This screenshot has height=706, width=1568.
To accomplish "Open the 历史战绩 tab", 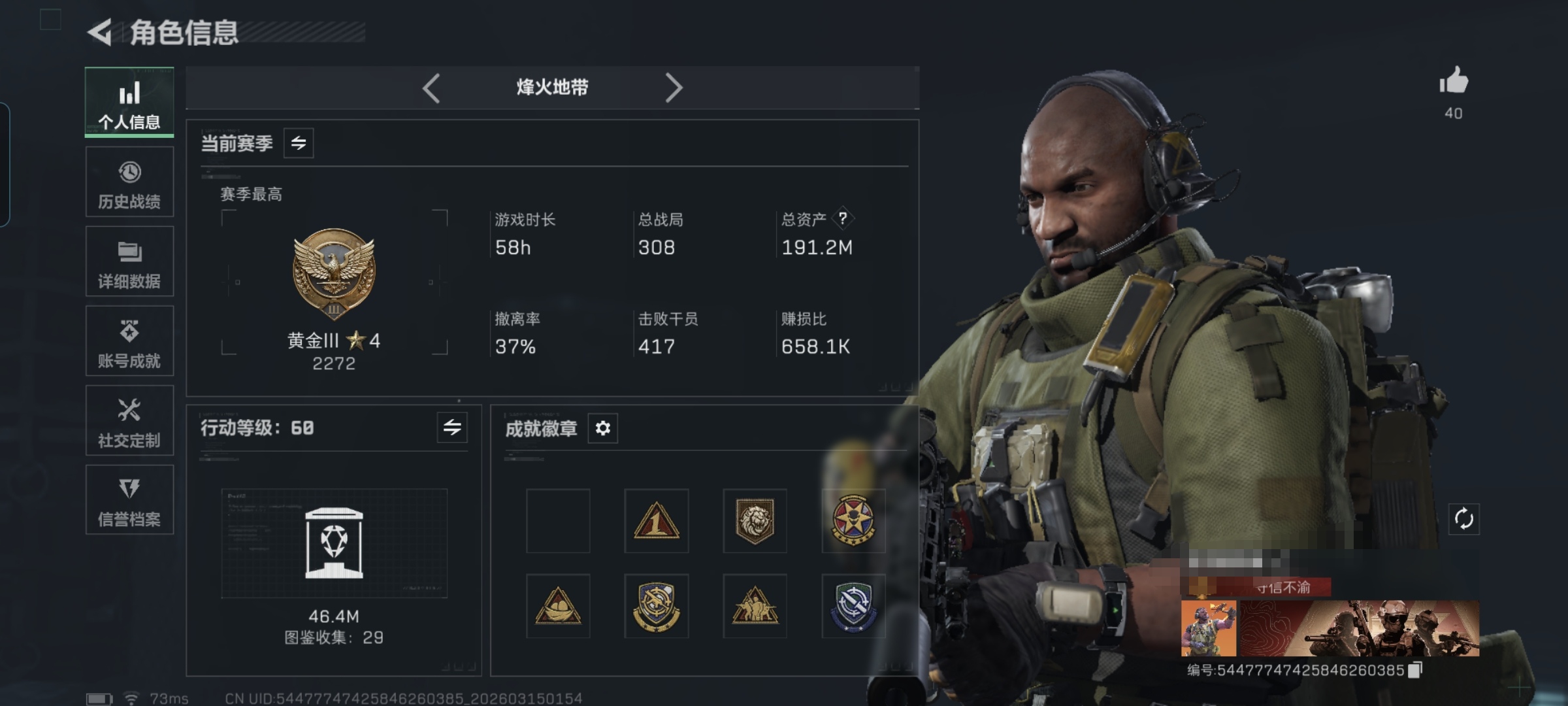I will coord(129,182).
